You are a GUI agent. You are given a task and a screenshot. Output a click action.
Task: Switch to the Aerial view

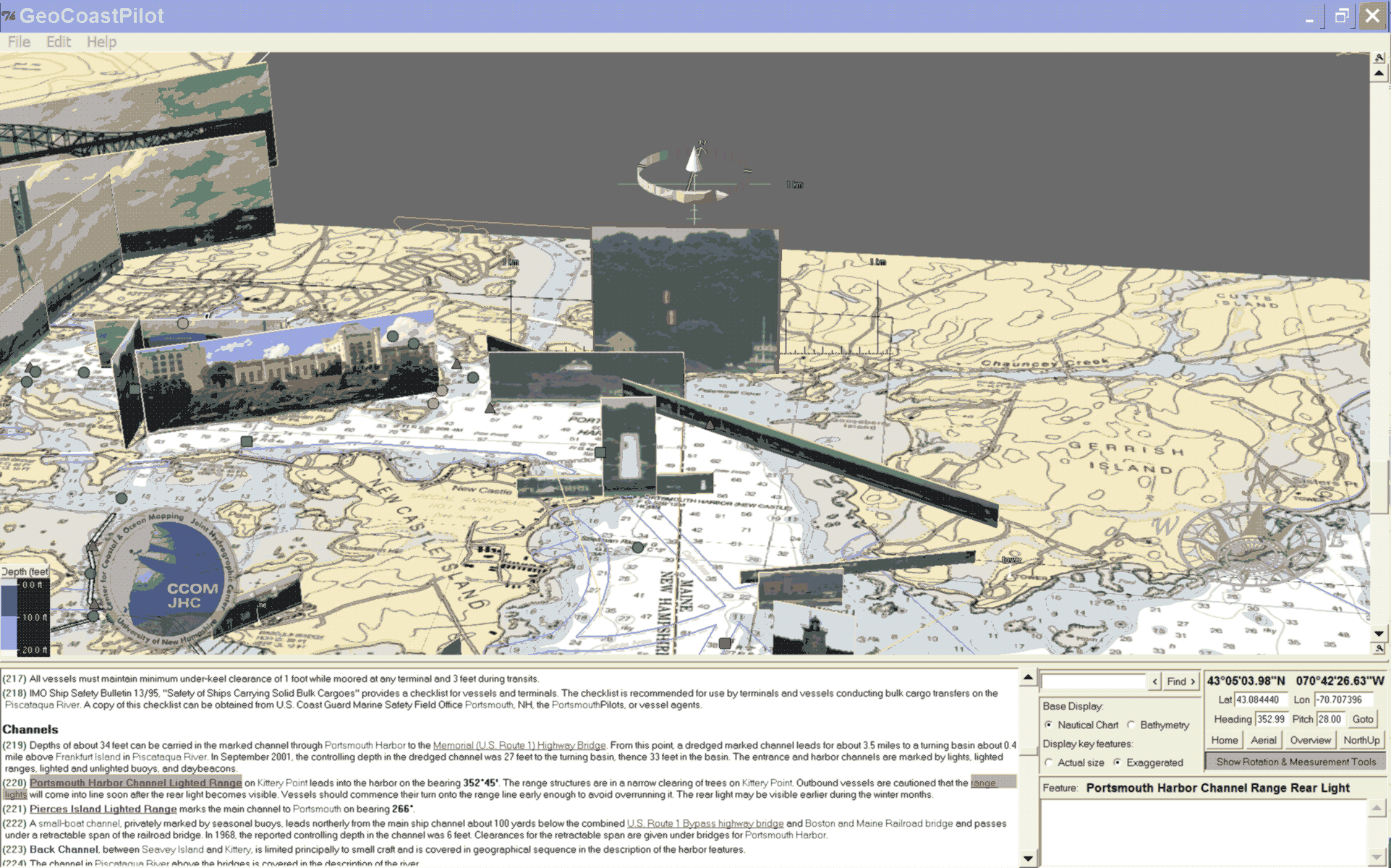click(1264, 740)
